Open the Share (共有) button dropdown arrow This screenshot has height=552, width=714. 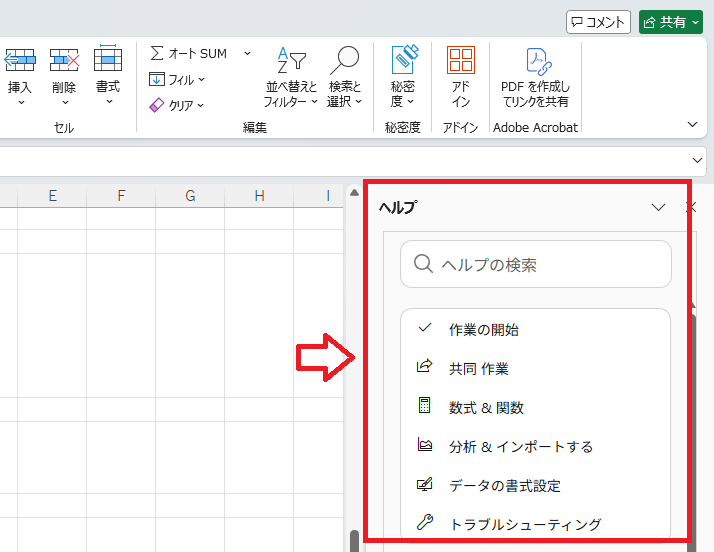pyautogui.click(x=695, y=22)
